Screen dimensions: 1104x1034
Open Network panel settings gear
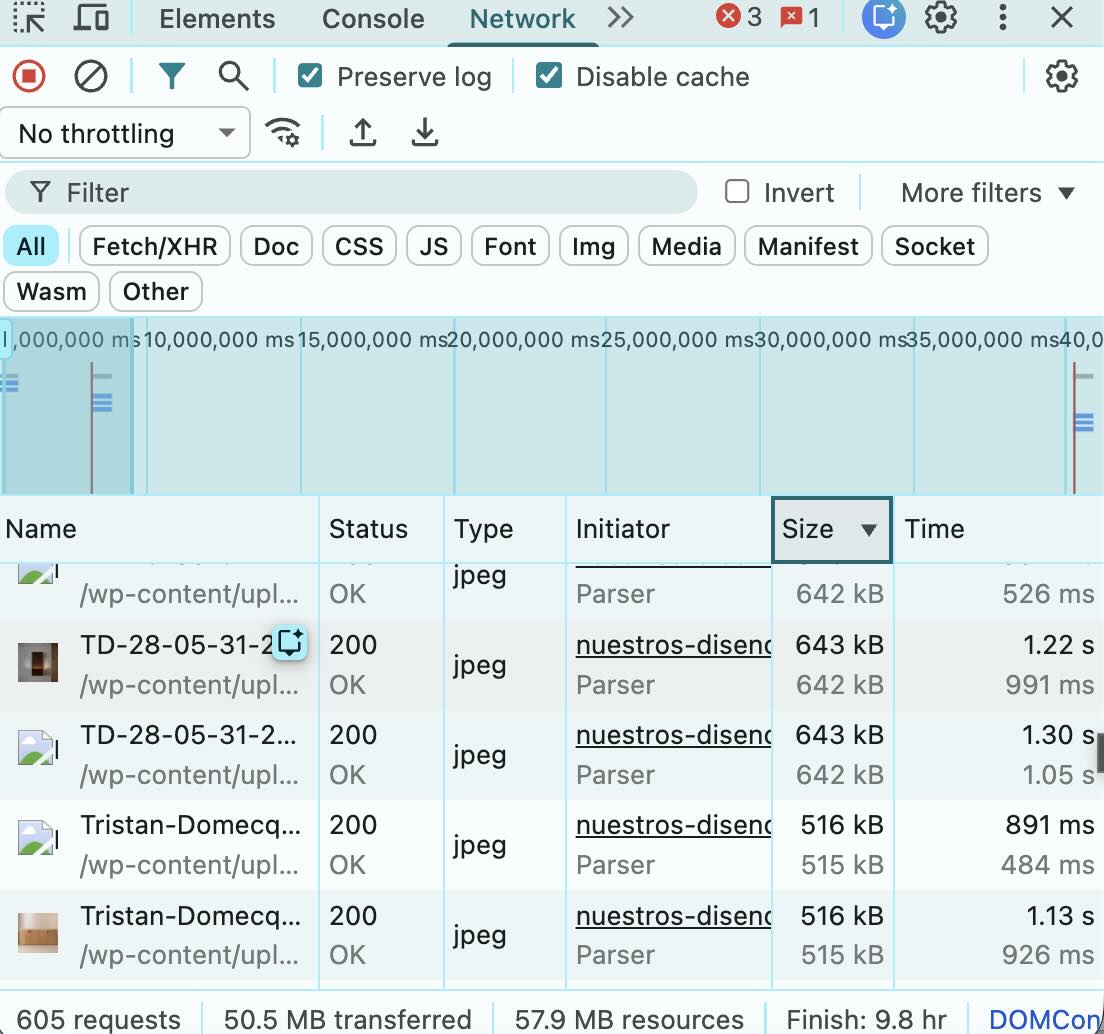1061,76
